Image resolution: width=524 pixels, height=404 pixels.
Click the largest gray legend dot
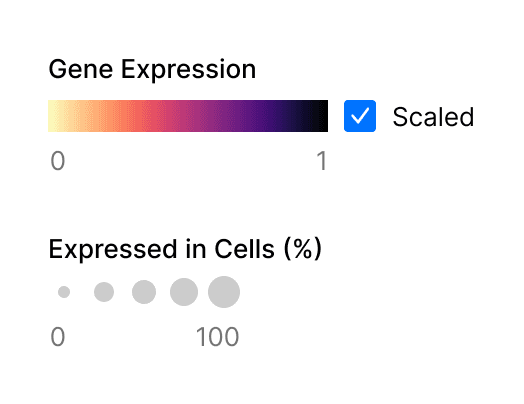(x=224, y=292)
